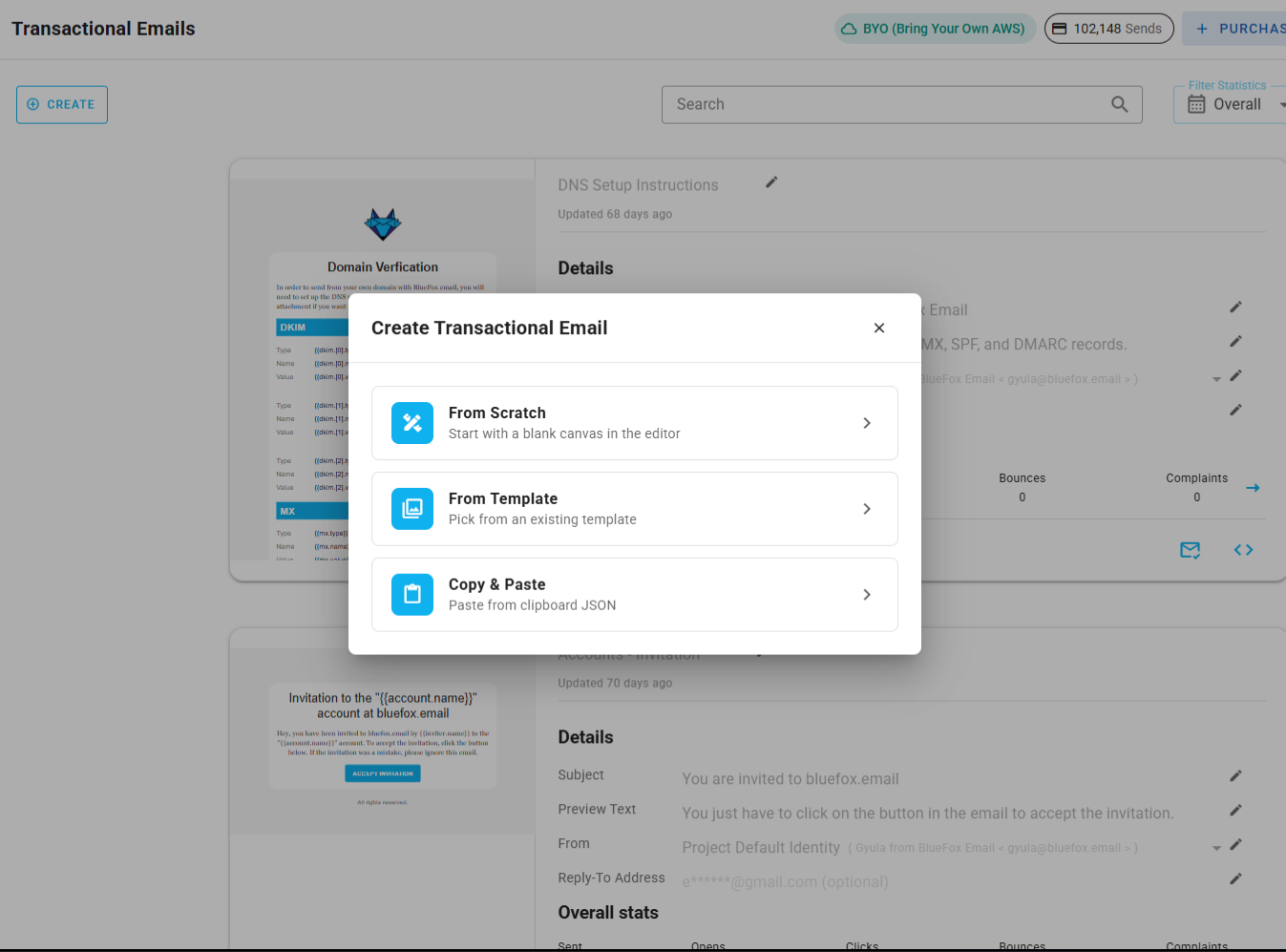This screenshot has width=1286, height=952.
Task: Click the arrow next to Complaints stats
Action: pos(1253,487)
